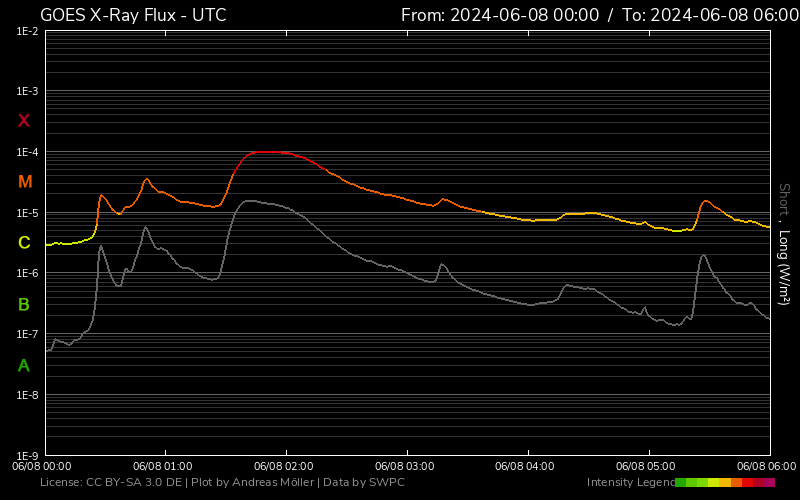Click the 1E-3 y-axis label
The image size is (800, 500).
pos(27,91)
